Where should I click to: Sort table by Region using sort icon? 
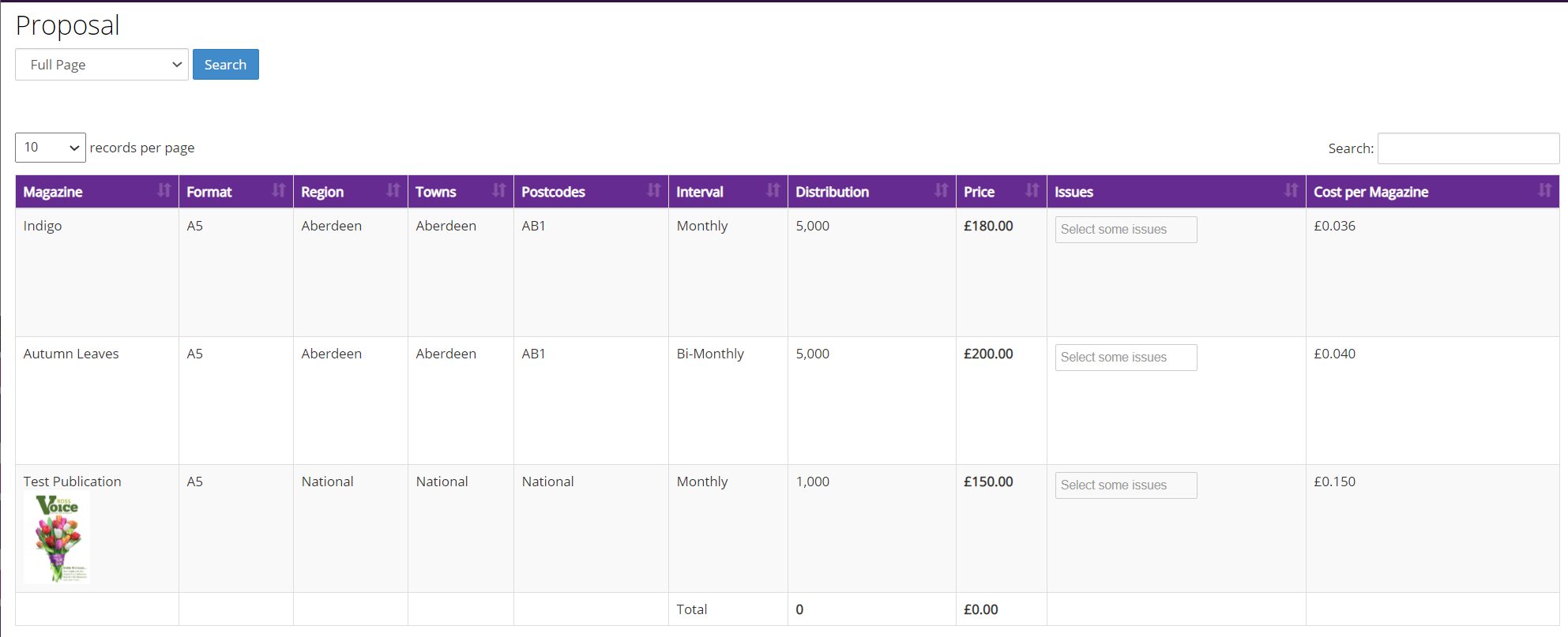tap(393, 190)
